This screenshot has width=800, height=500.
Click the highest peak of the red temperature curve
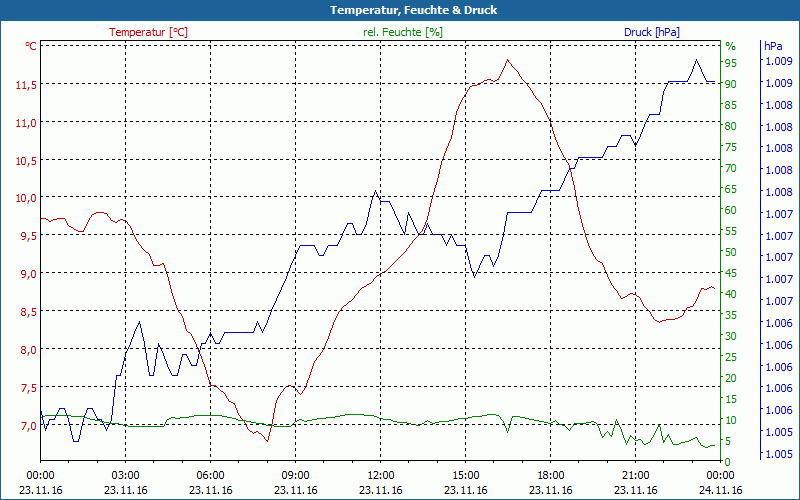coord(508,60)
